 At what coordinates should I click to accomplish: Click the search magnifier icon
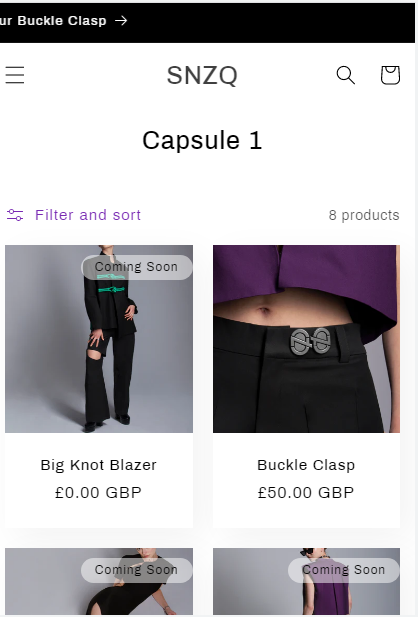[346, 75]
